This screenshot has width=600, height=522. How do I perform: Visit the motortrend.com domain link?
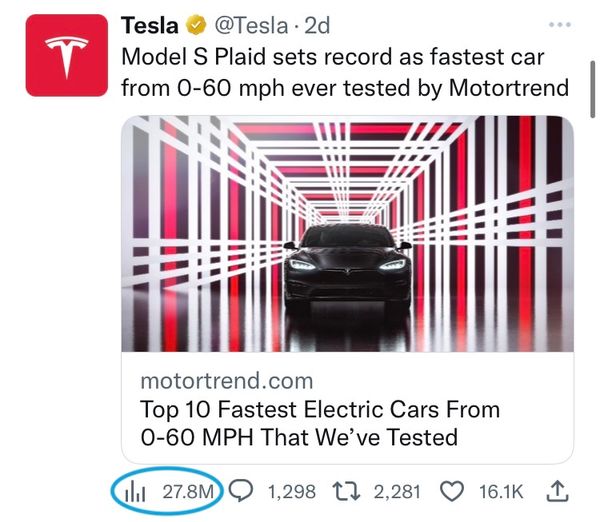coord(226,381)
